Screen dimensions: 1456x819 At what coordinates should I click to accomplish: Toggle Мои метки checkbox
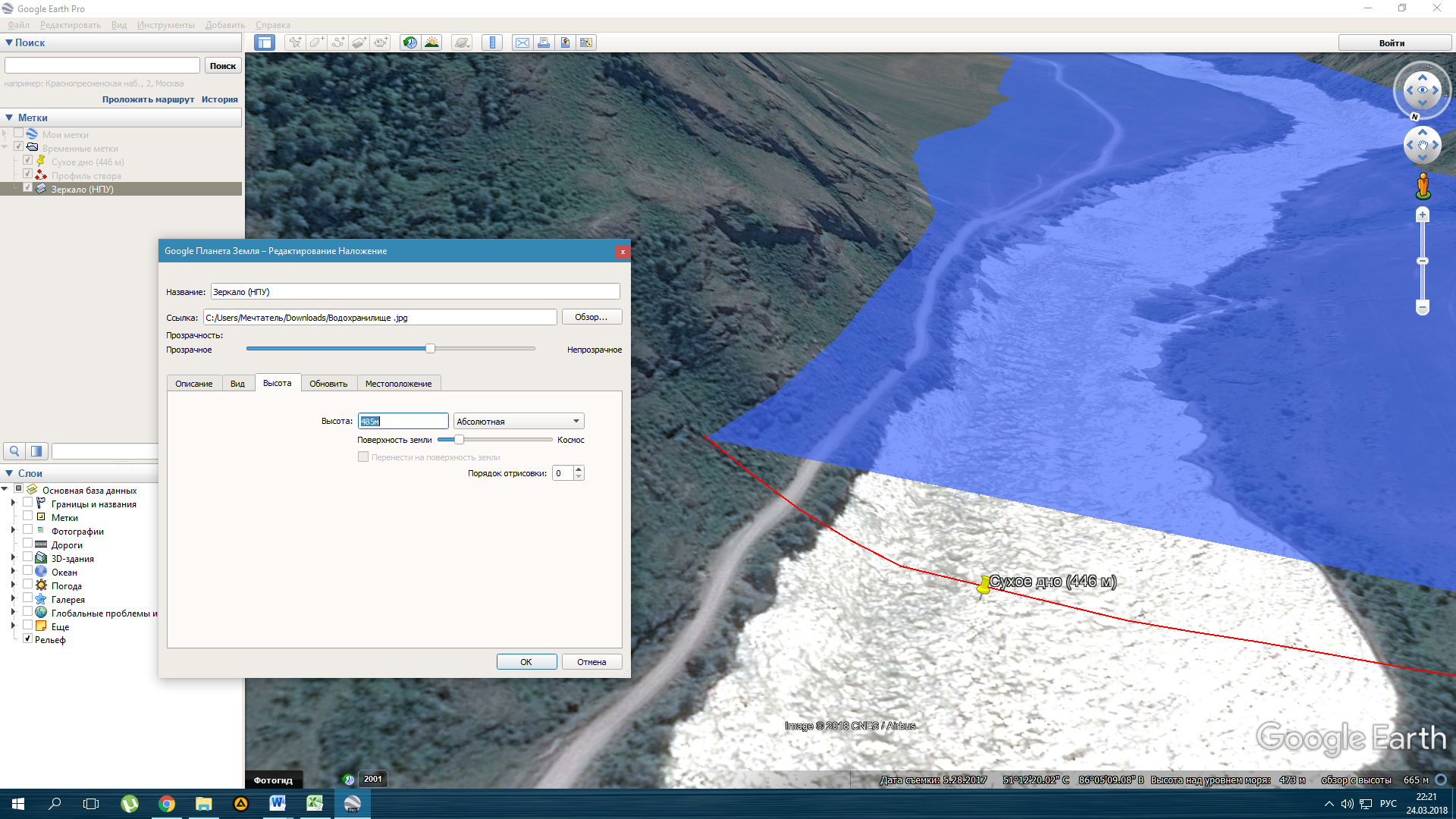[x=19, y=133]
